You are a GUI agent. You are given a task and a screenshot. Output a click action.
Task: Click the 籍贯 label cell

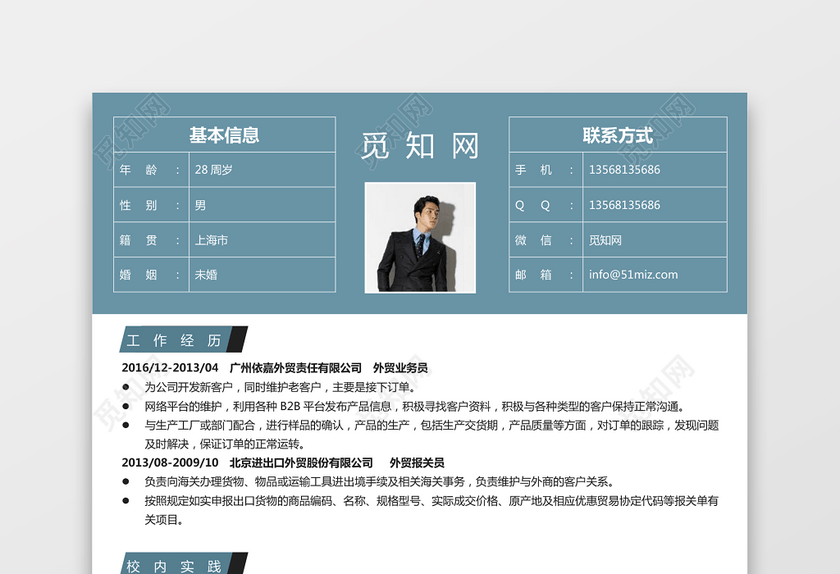[x=151, y=240]
